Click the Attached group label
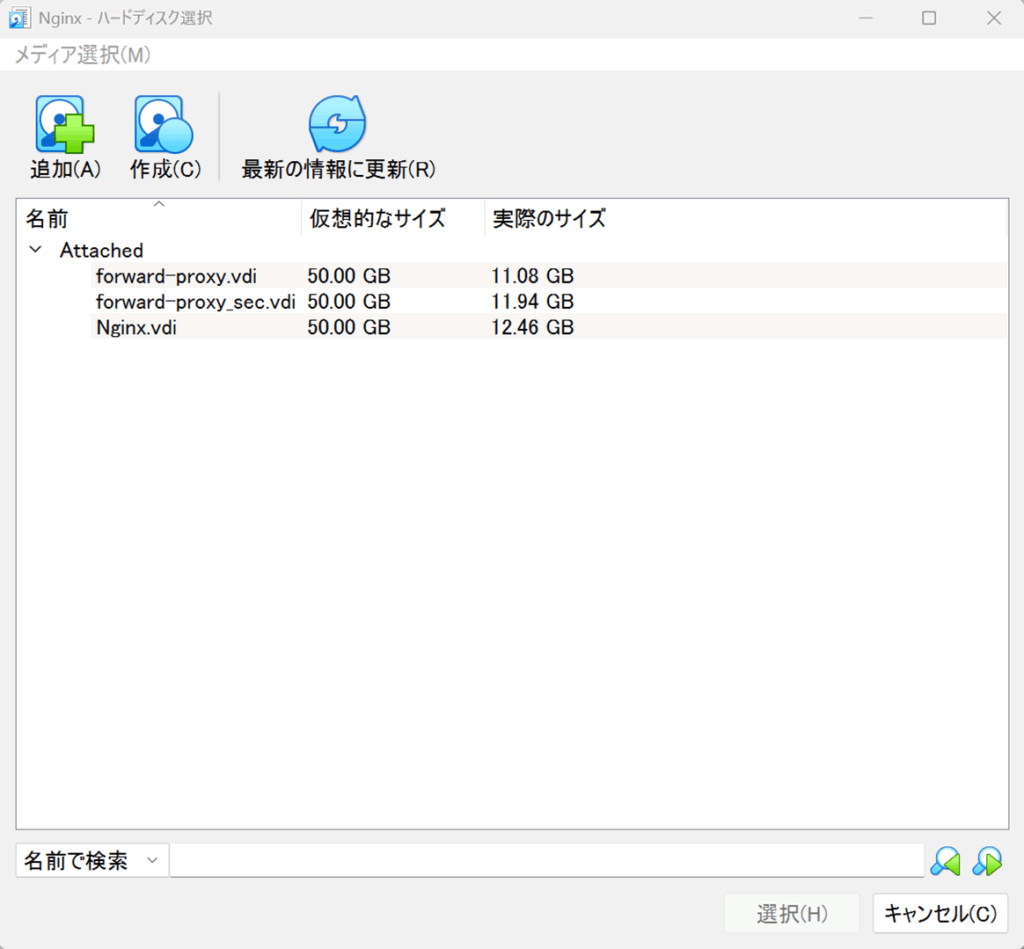 [x=101, y=250]
